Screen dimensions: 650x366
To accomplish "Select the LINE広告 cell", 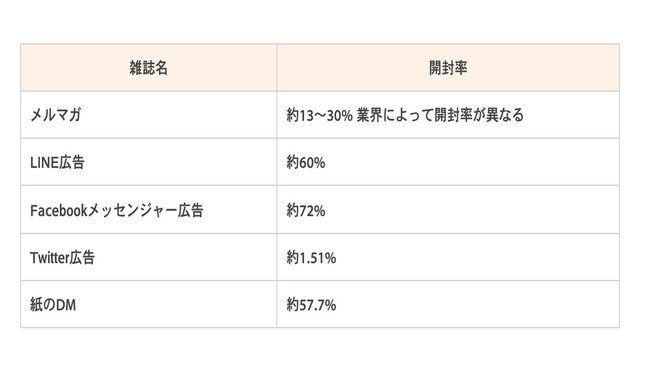I will point(148,162).
